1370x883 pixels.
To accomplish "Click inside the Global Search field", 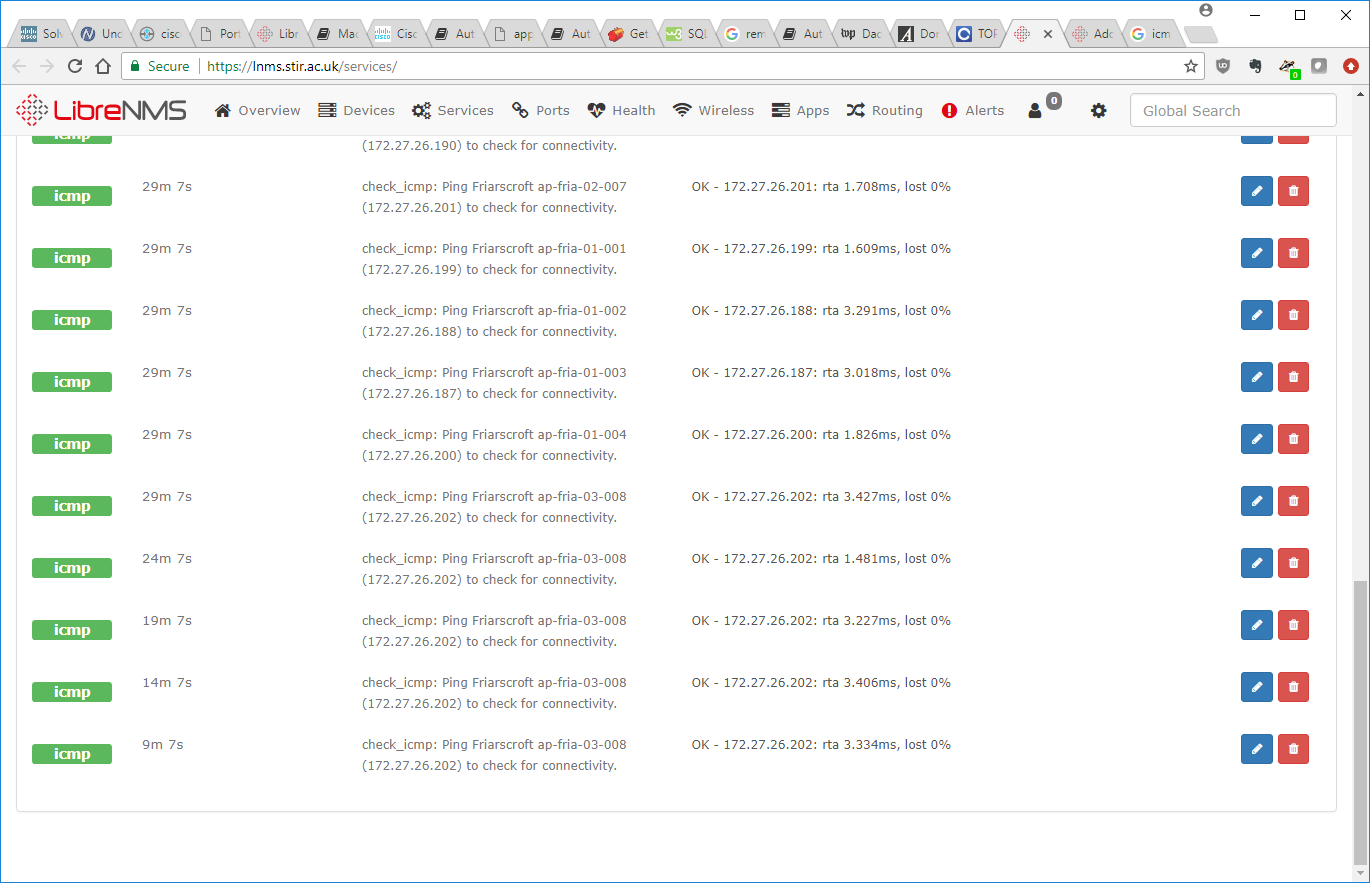I will pos(1232,110).
